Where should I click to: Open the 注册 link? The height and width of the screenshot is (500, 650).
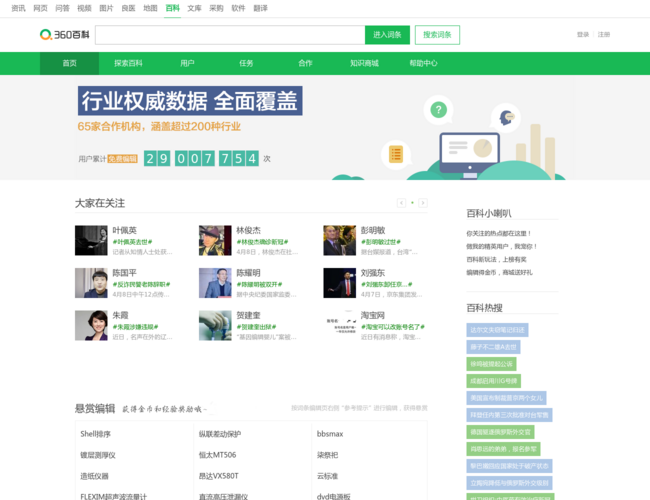click(604, 34)
